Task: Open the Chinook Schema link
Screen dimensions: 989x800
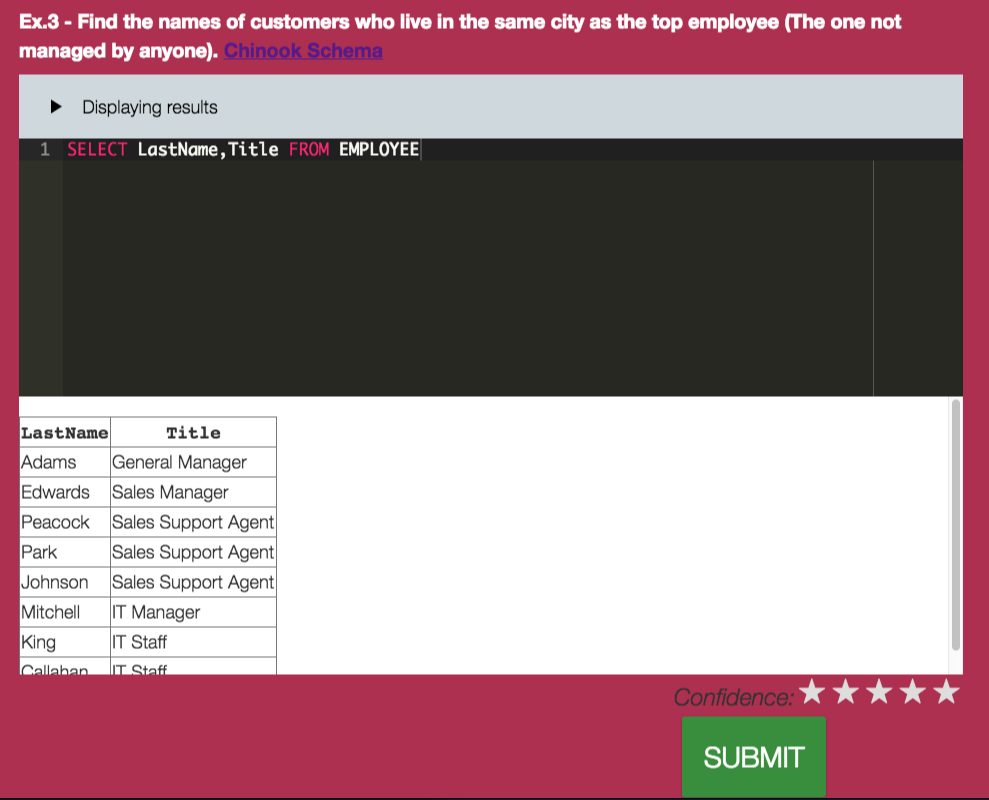Action: pyautogui.click(x=303, y=50)
